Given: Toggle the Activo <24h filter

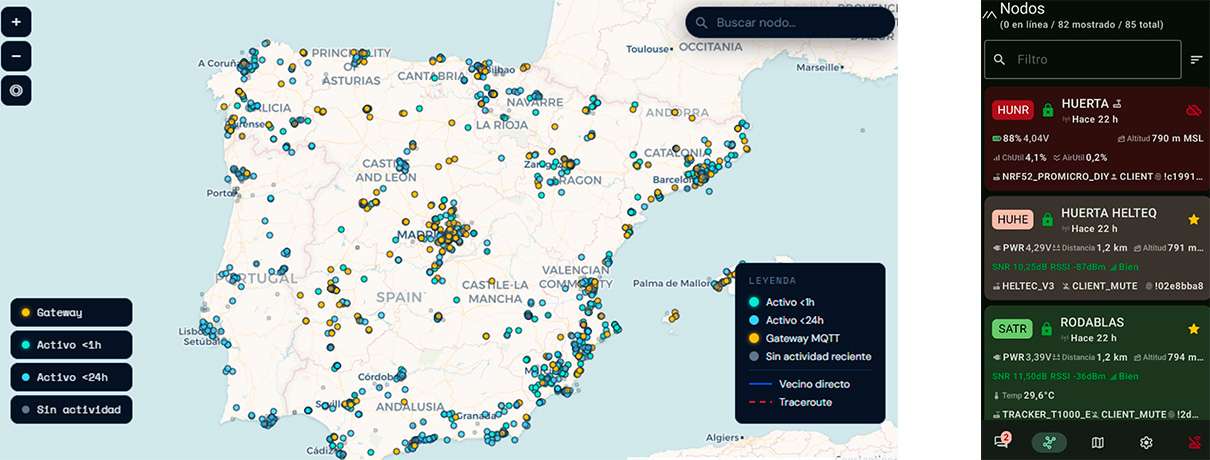Looking at the screenshot, I should point(71,377).
